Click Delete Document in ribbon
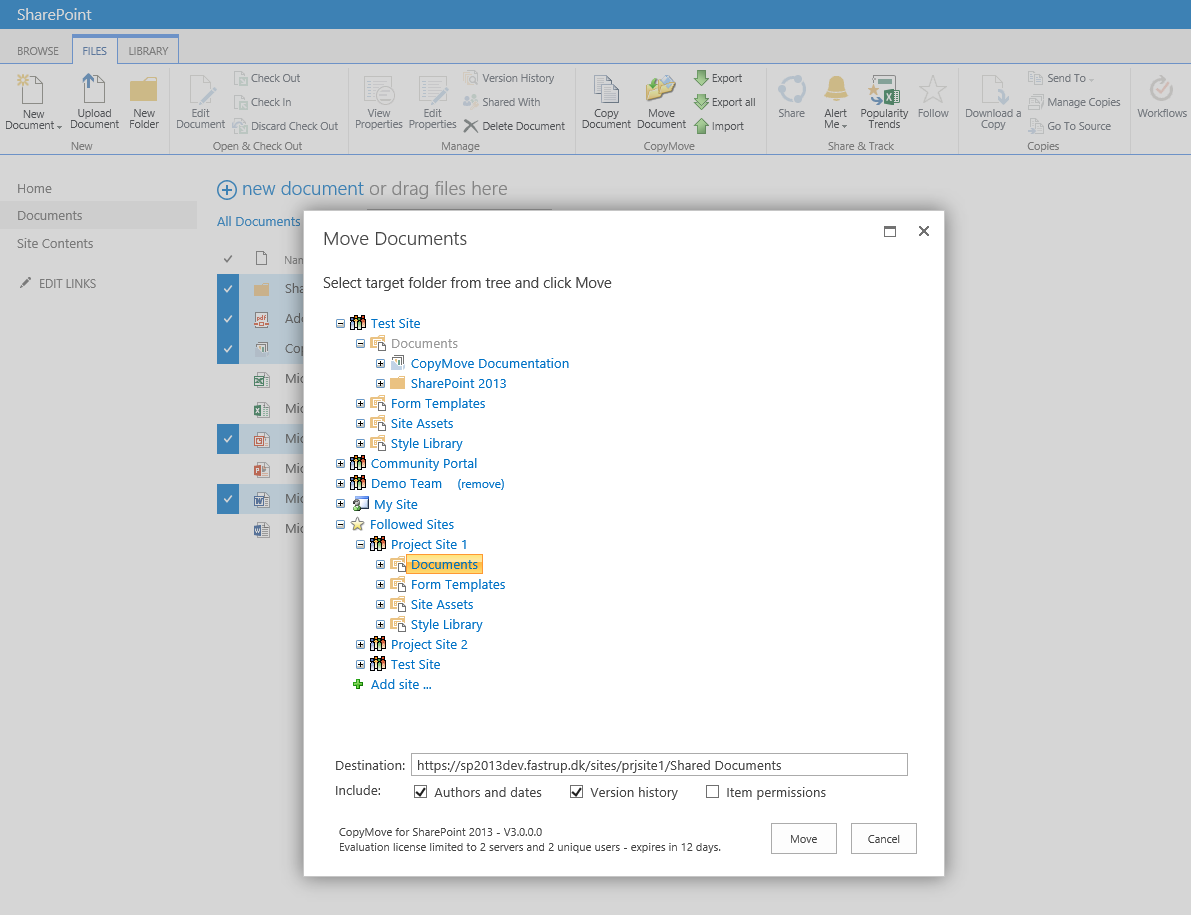Image resolution: width=1191 pixels, height=915 pixels. pos(514,126)
